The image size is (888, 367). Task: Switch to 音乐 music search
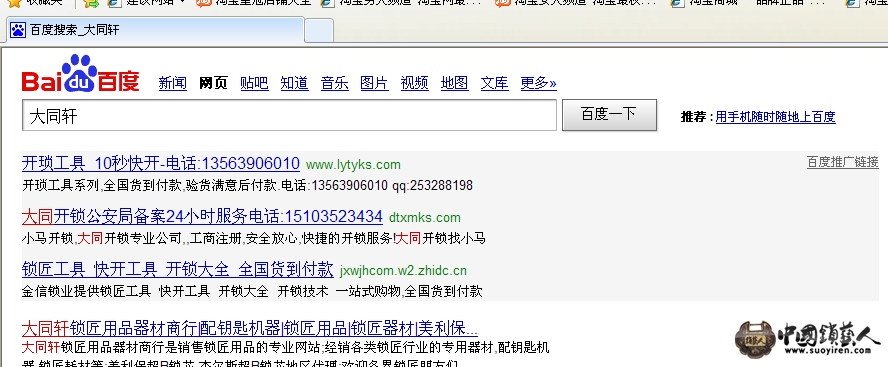click(335, 83)
